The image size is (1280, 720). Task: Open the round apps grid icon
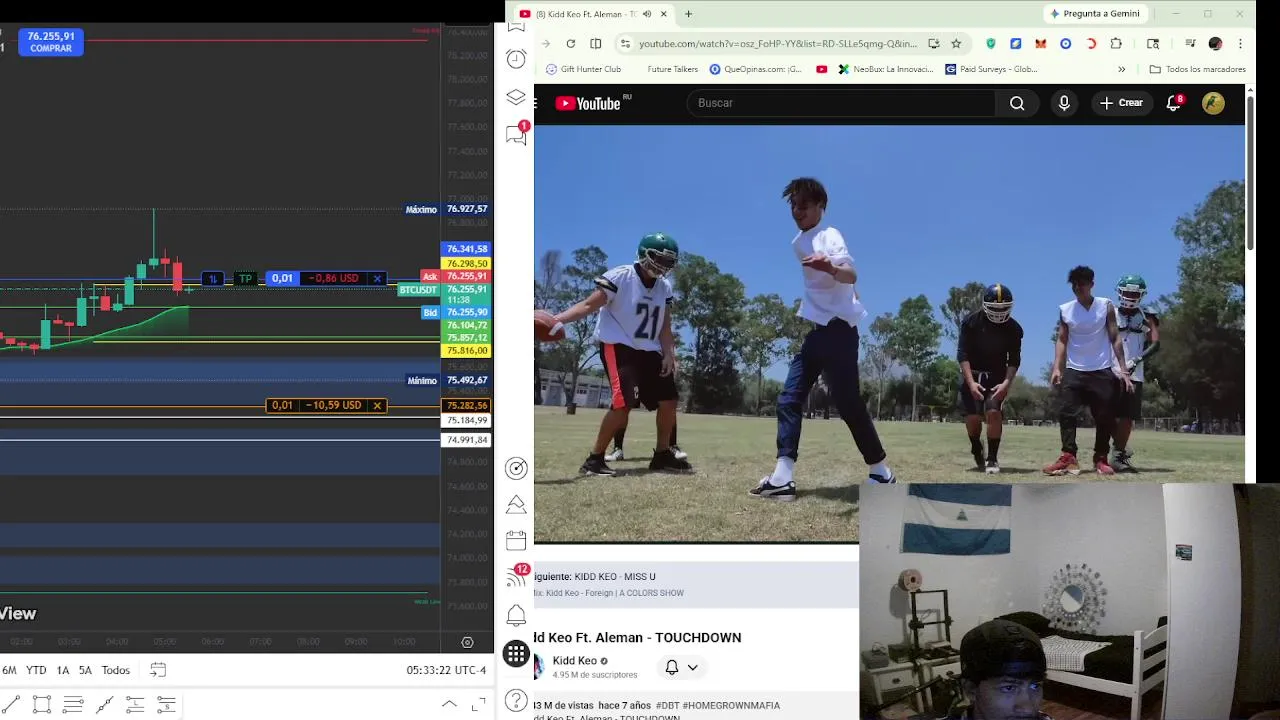click(516, 653)
